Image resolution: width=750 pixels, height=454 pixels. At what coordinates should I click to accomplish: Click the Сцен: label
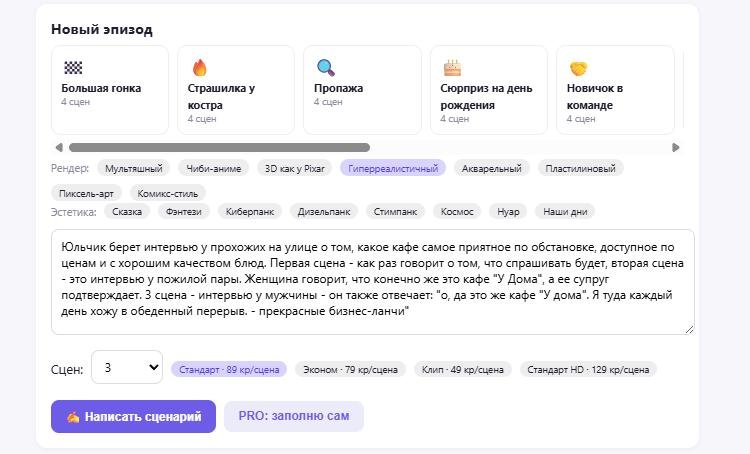tap(67, 369)
